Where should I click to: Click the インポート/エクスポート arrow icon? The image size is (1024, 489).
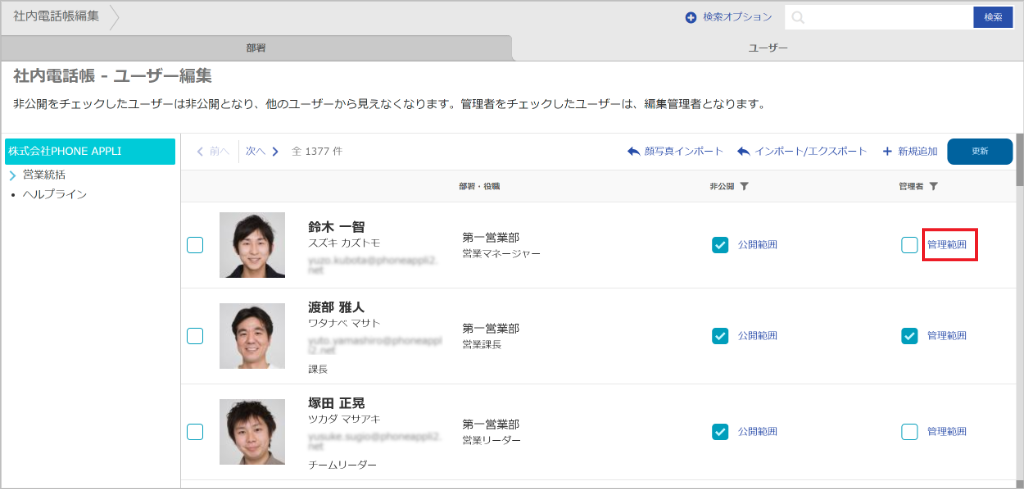pos(743,151)
